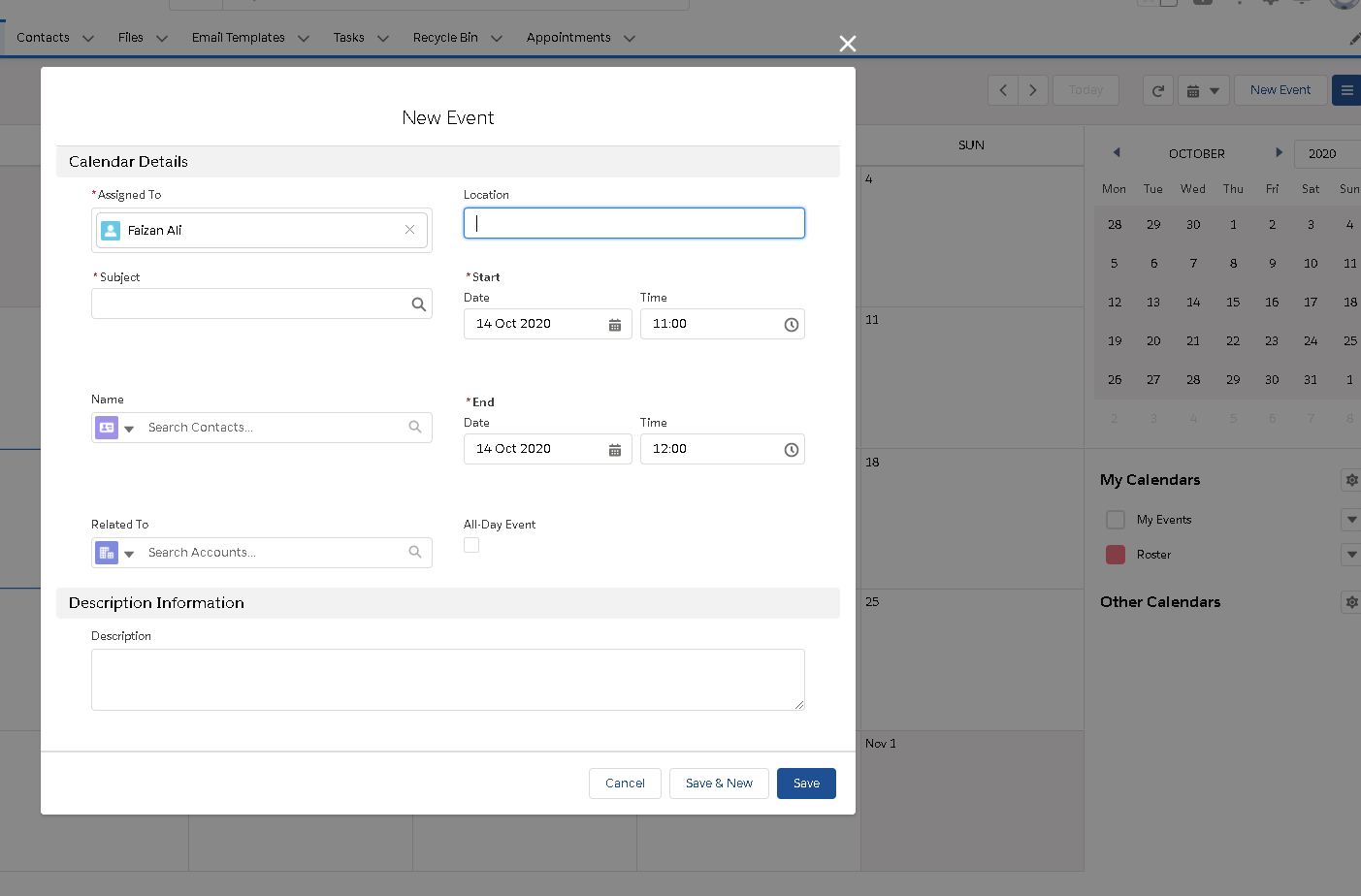Enable the All-Day Event checkbox
1361x896 pixels.
[471, 545]
